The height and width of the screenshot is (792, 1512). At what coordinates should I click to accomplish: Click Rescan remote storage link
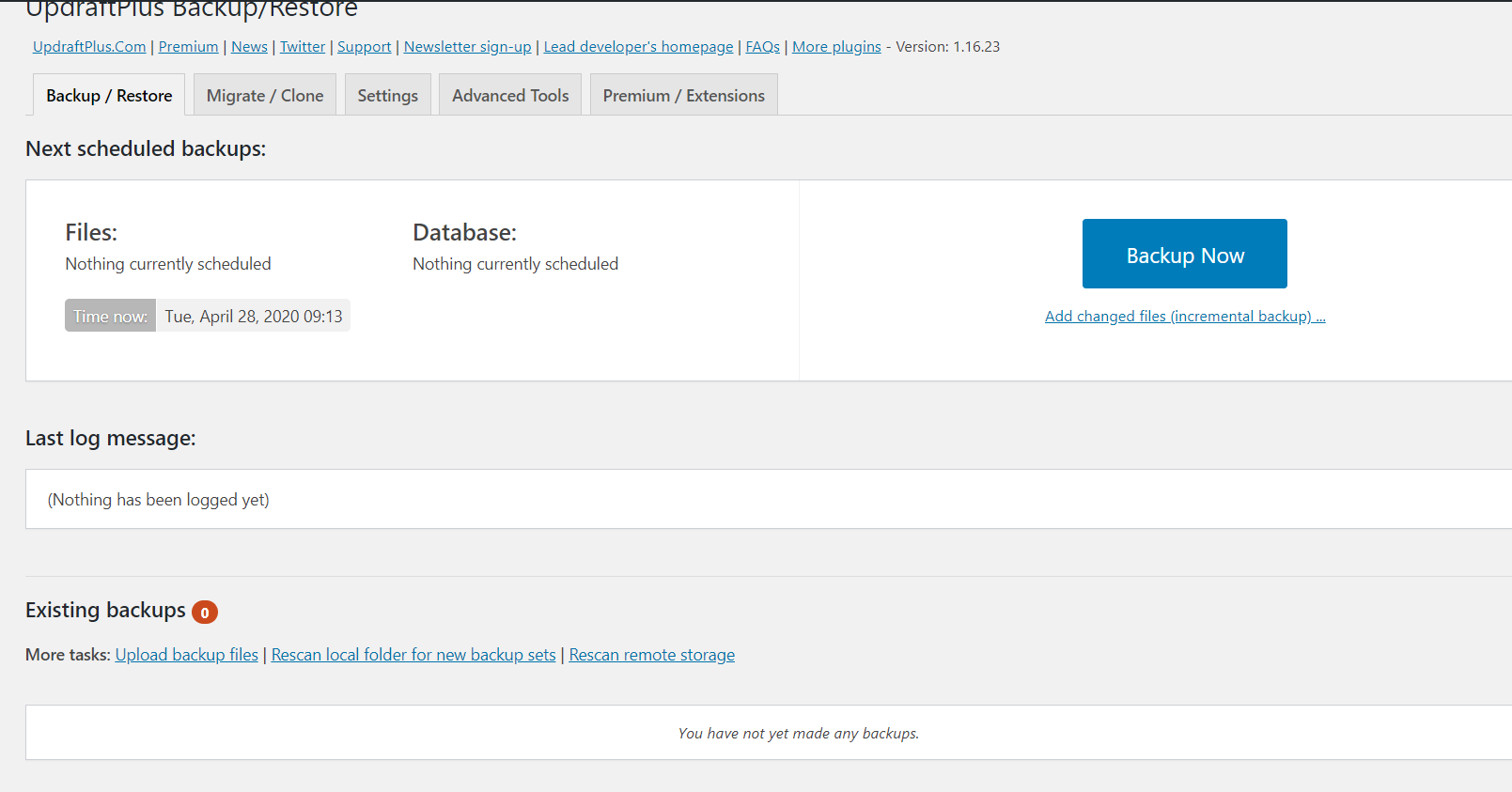click(652, 655)
